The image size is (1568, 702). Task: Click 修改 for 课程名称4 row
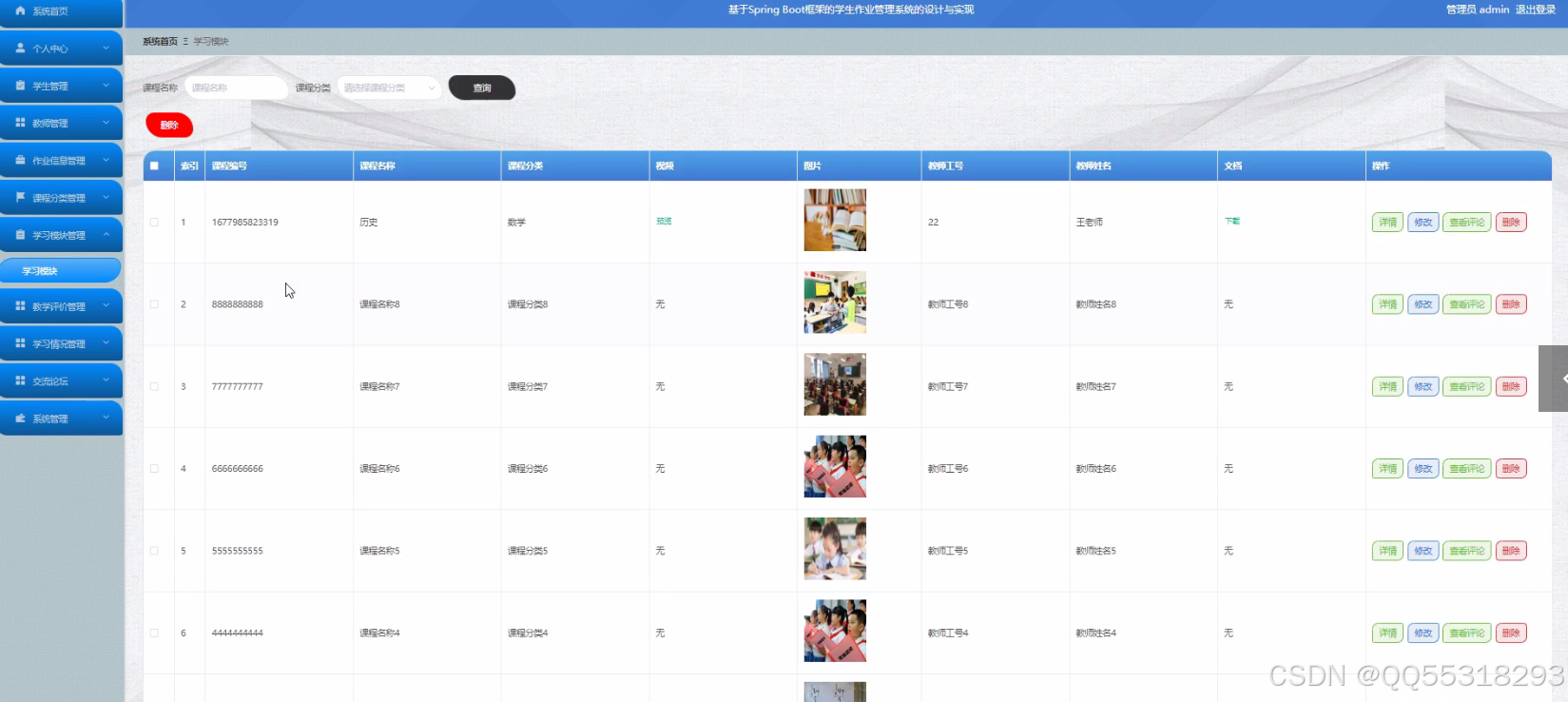click(1423, 633)
